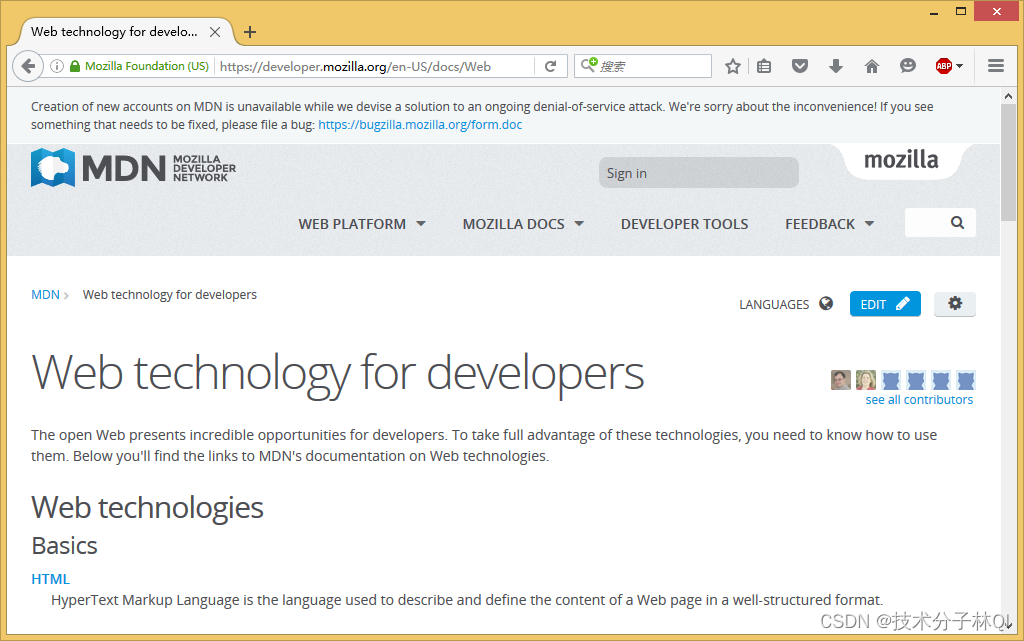The image size is (1024, 641).
Task: Select the Web technology for develo... tab
Action: [114, 32]
